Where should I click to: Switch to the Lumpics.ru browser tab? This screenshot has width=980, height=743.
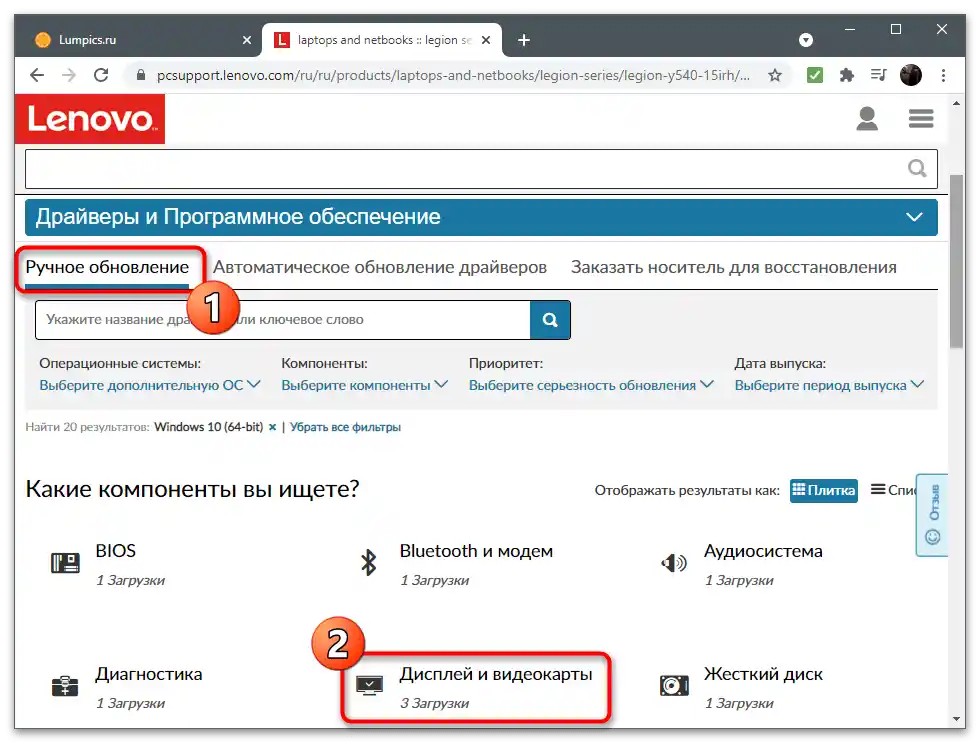point(138,40)
